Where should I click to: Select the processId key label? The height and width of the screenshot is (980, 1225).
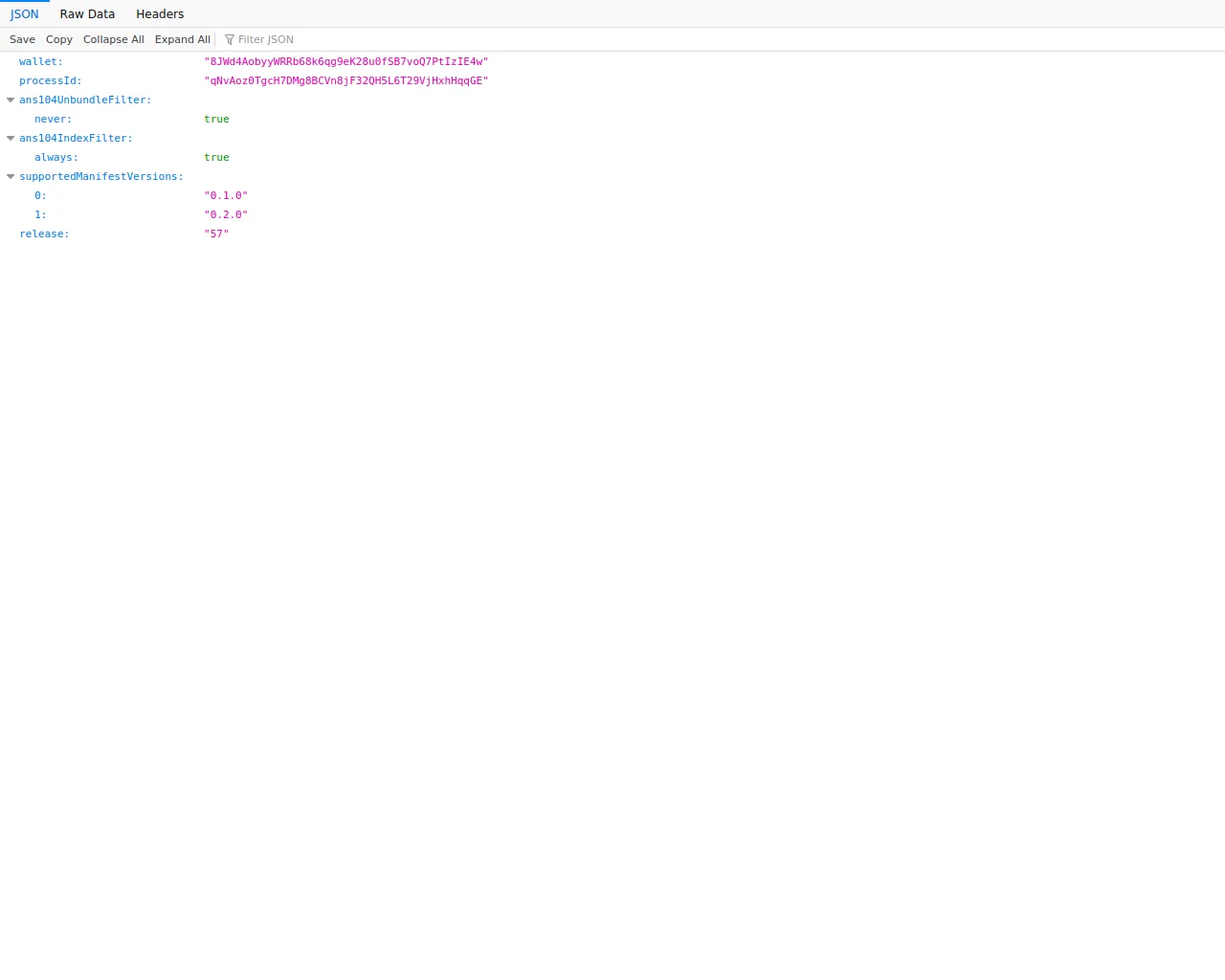[51, 80]
